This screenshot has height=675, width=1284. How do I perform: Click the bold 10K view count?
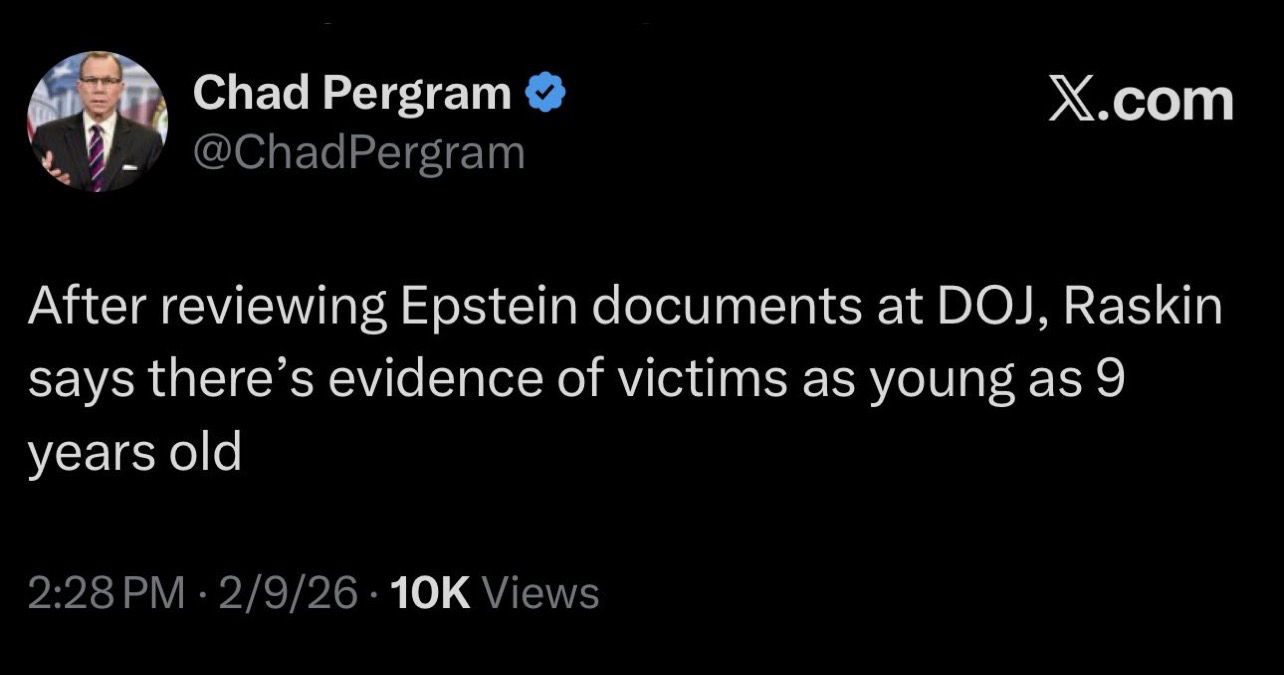click(431, 593)
